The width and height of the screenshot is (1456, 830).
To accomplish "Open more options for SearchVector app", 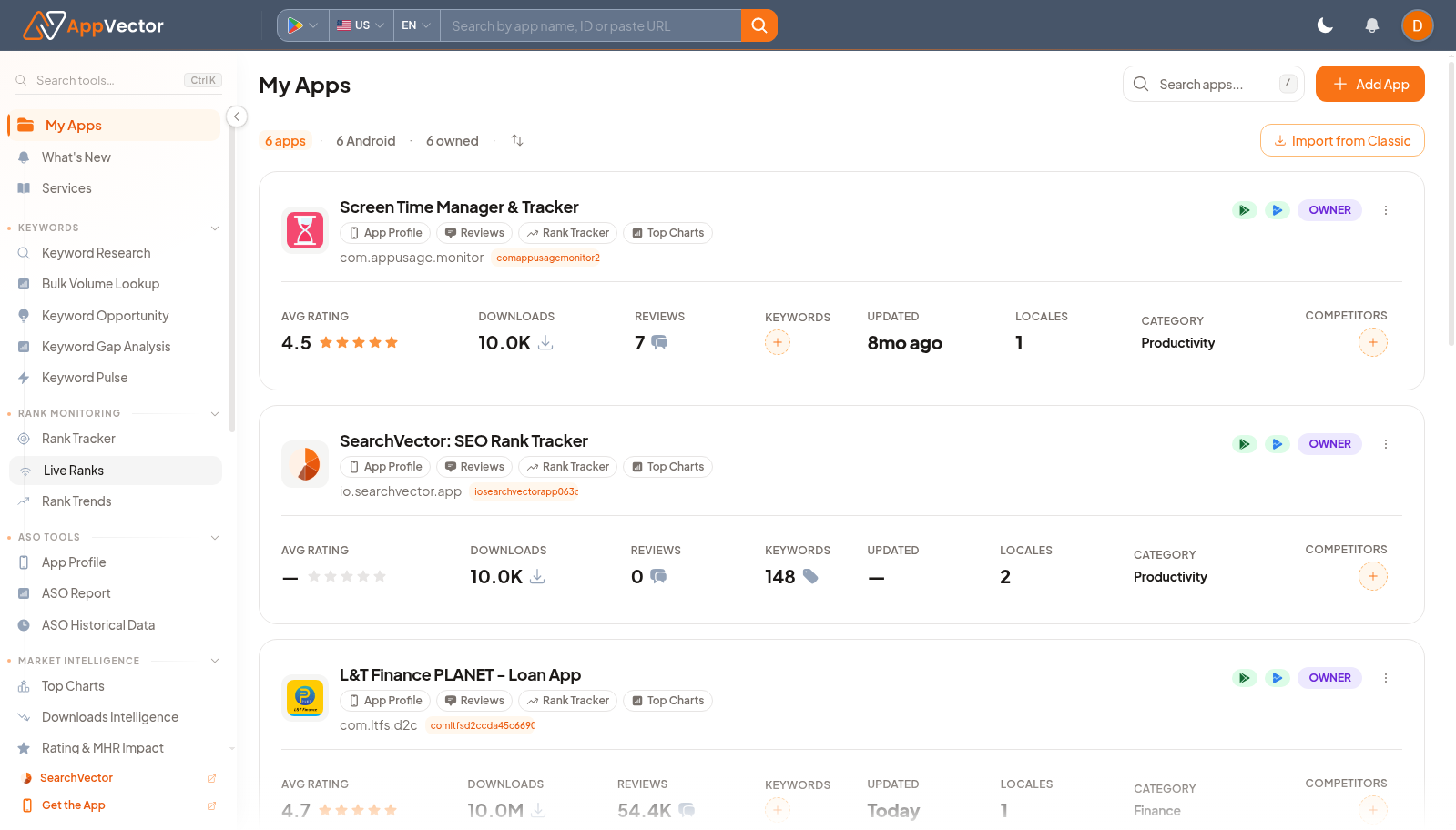I will (x=1386, y=444).
